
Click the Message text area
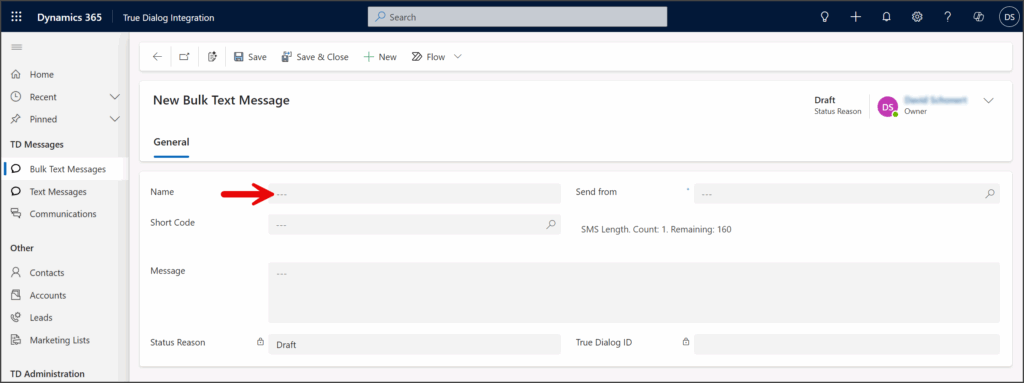(x=633, y=292)
